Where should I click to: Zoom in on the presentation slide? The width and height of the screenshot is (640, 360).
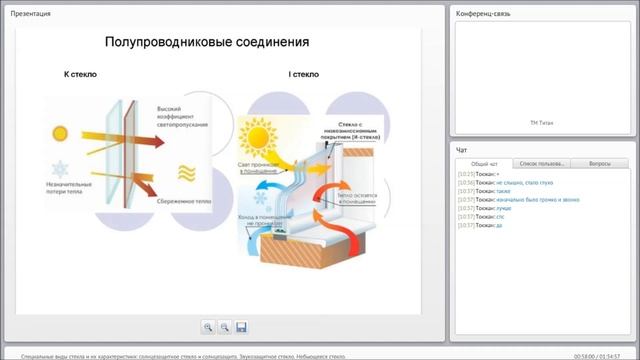[208, 327]
